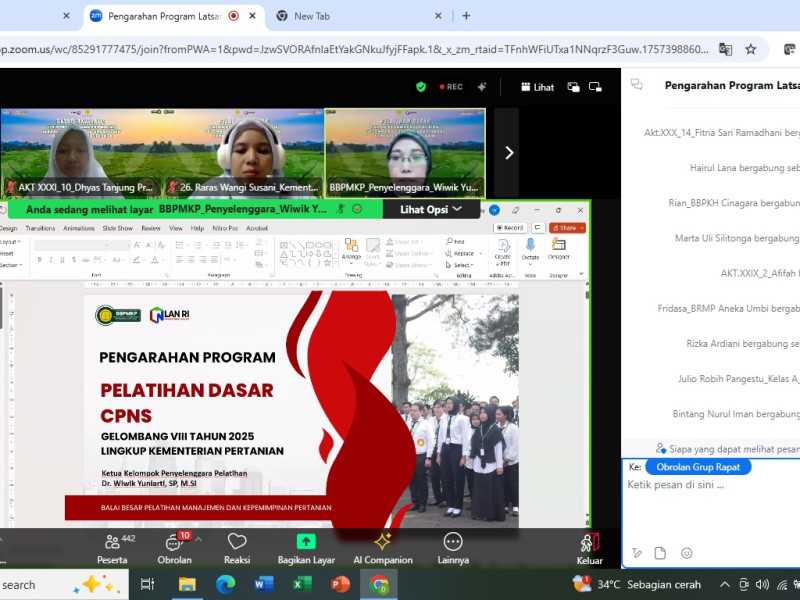Open the emoji picker in chat
The height and width of the screenshot is (600, 800).
click(686, 553)
